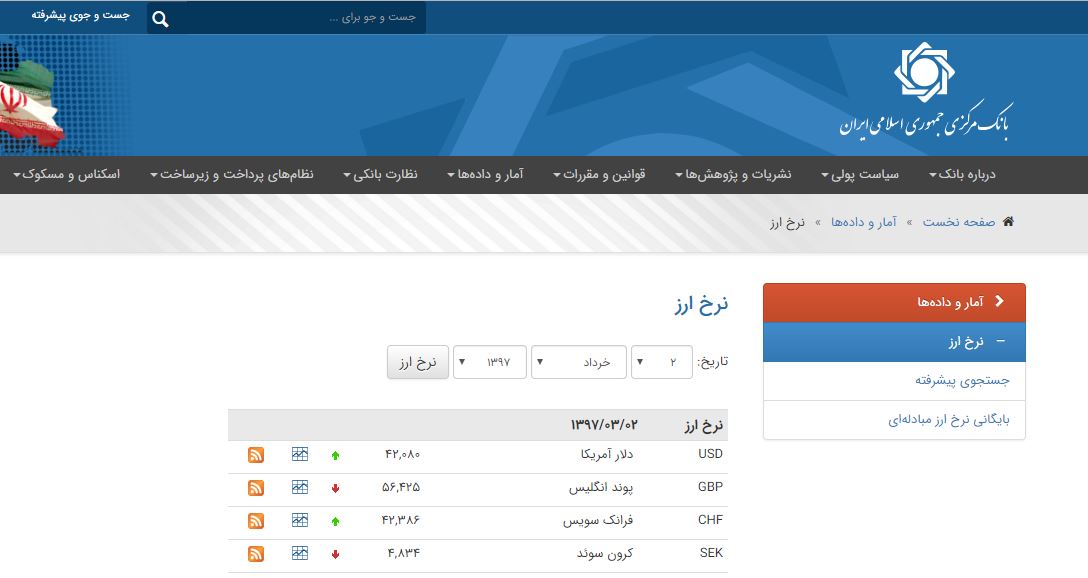Click کرون سوئد currency name
Screen dimensions: 1088x578
tap(605, 554)
